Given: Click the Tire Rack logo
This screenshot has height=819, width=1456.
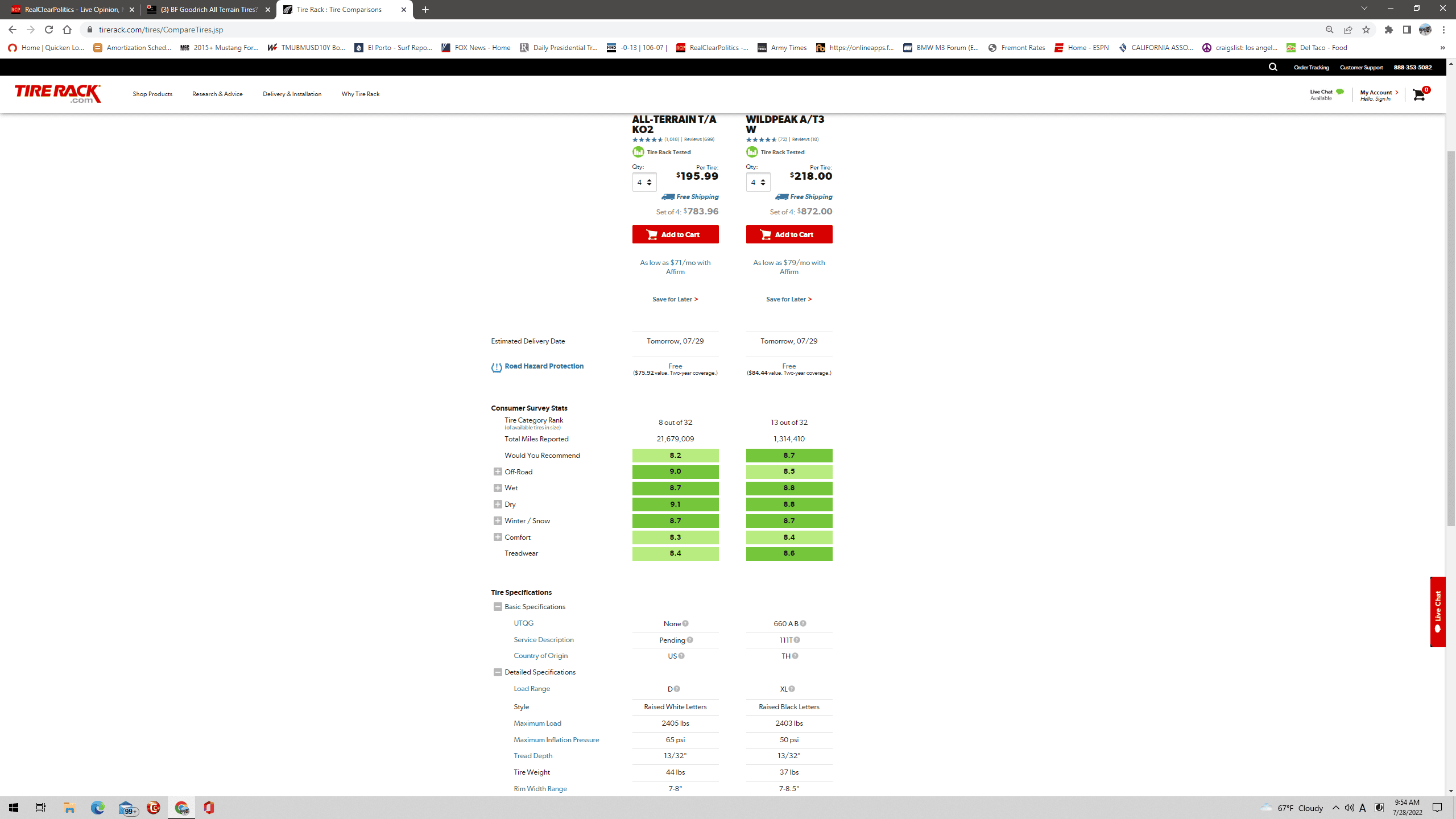Looking at the screenshot, I should click(x=58, y=94).
